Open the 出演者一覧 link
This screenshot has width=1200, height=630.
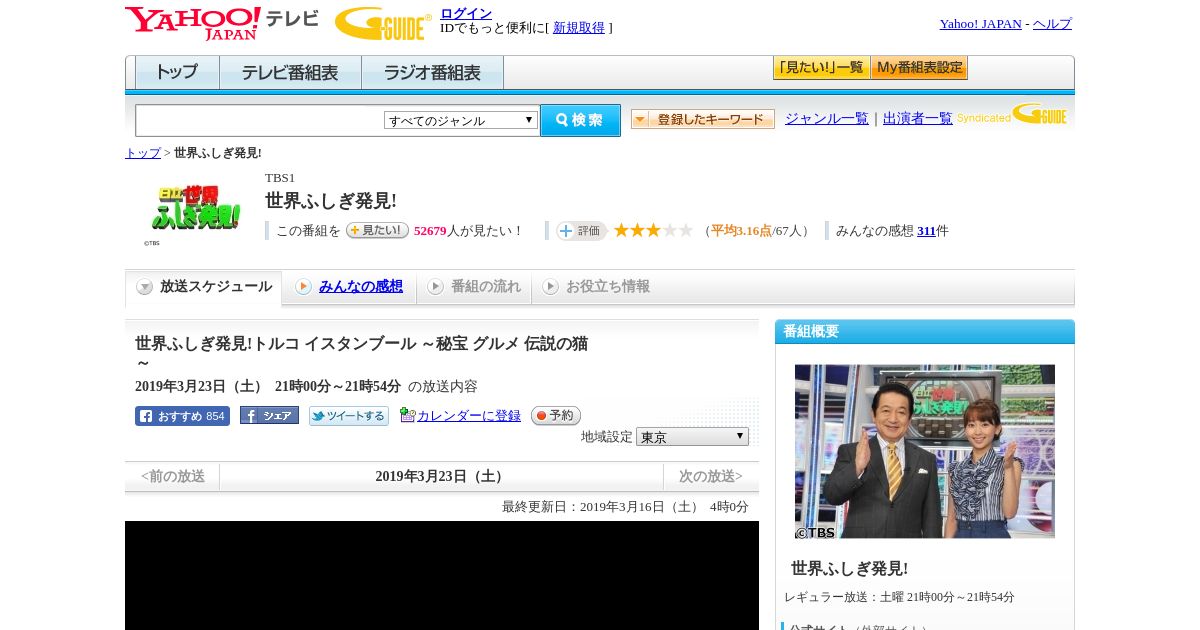[x=918, y=119]
